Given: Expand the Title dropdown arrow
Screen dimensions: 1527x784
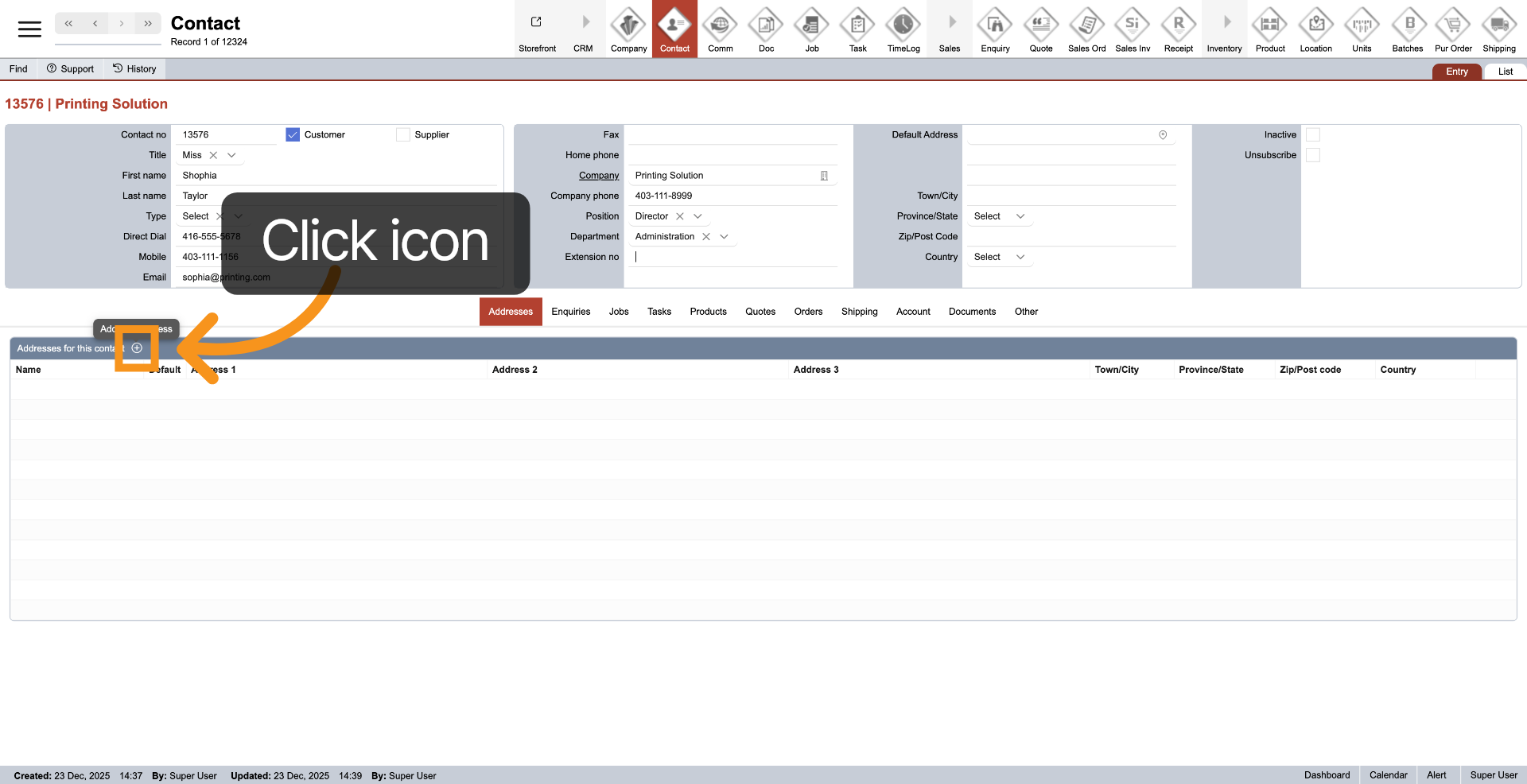Looking at the screenshot, I should click(x=231, y=156).
